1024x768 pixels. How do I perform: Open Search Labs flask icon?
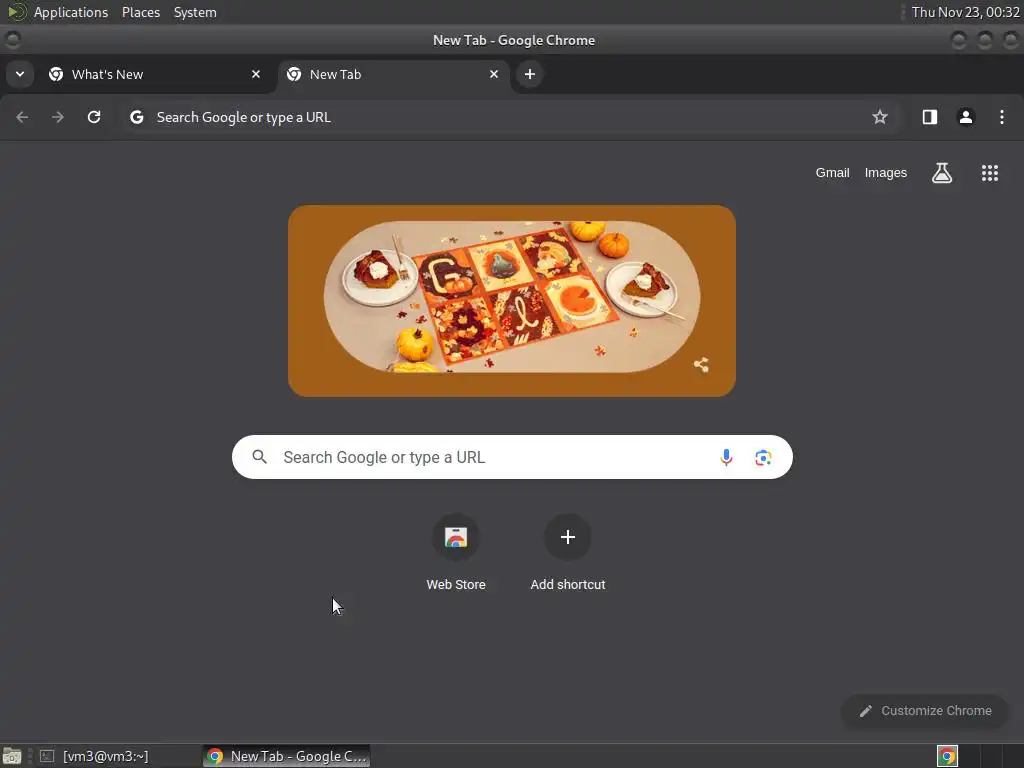942,173
